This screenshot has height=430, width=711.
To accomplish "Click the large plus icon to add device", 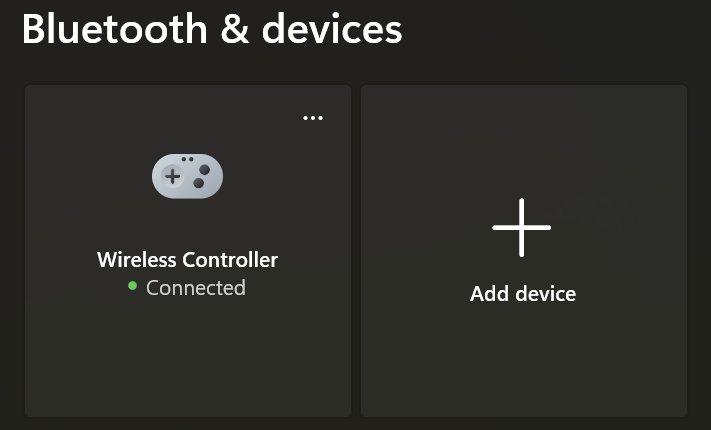I will [x=521, y=227].
